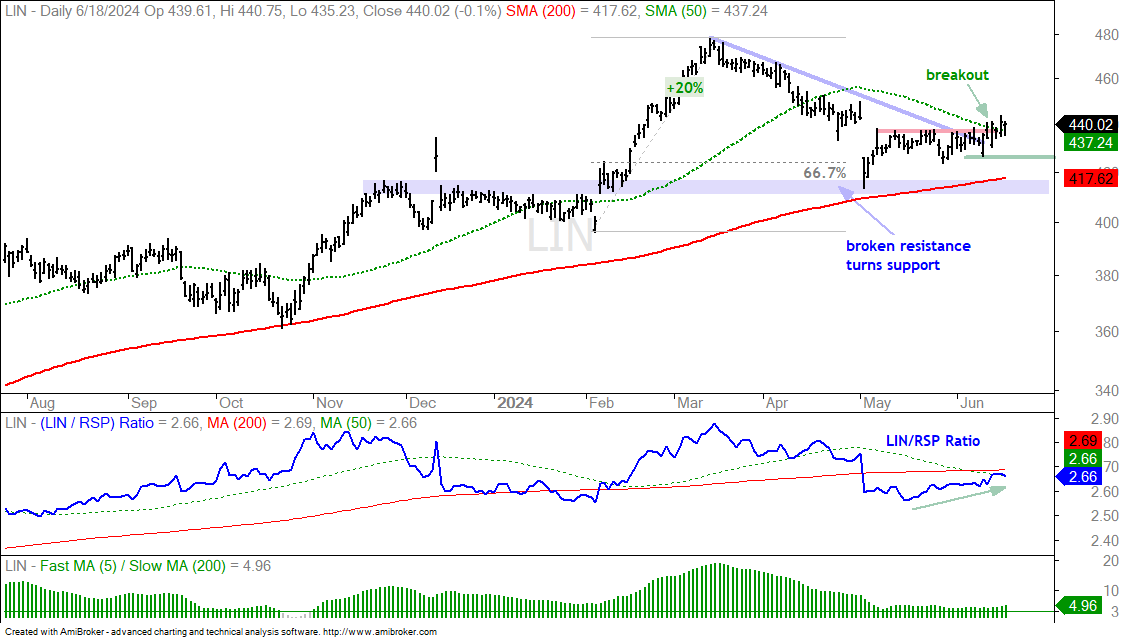Viewport: 1123px width, 637px height.
Task: Click the www.amibroker.com URL in footer
Action: (380, 631)
